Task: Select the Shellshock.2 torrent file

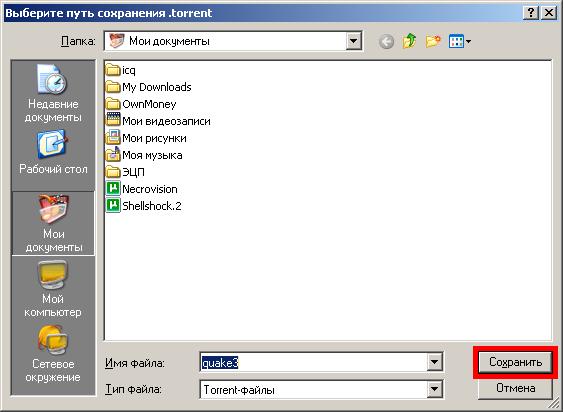Action: pyautogui.click(x=144, y=206)
